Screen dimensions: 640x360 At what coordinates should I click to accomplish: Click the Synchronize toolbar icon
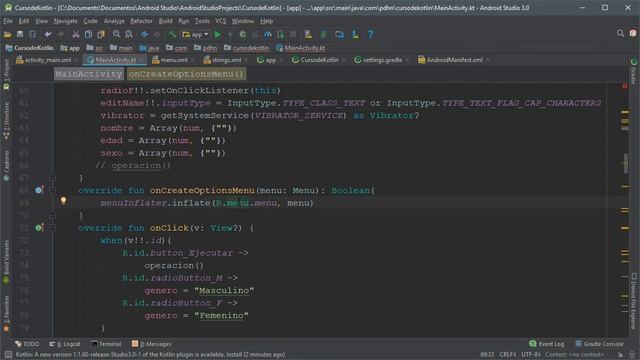click(x=32, y=34)
